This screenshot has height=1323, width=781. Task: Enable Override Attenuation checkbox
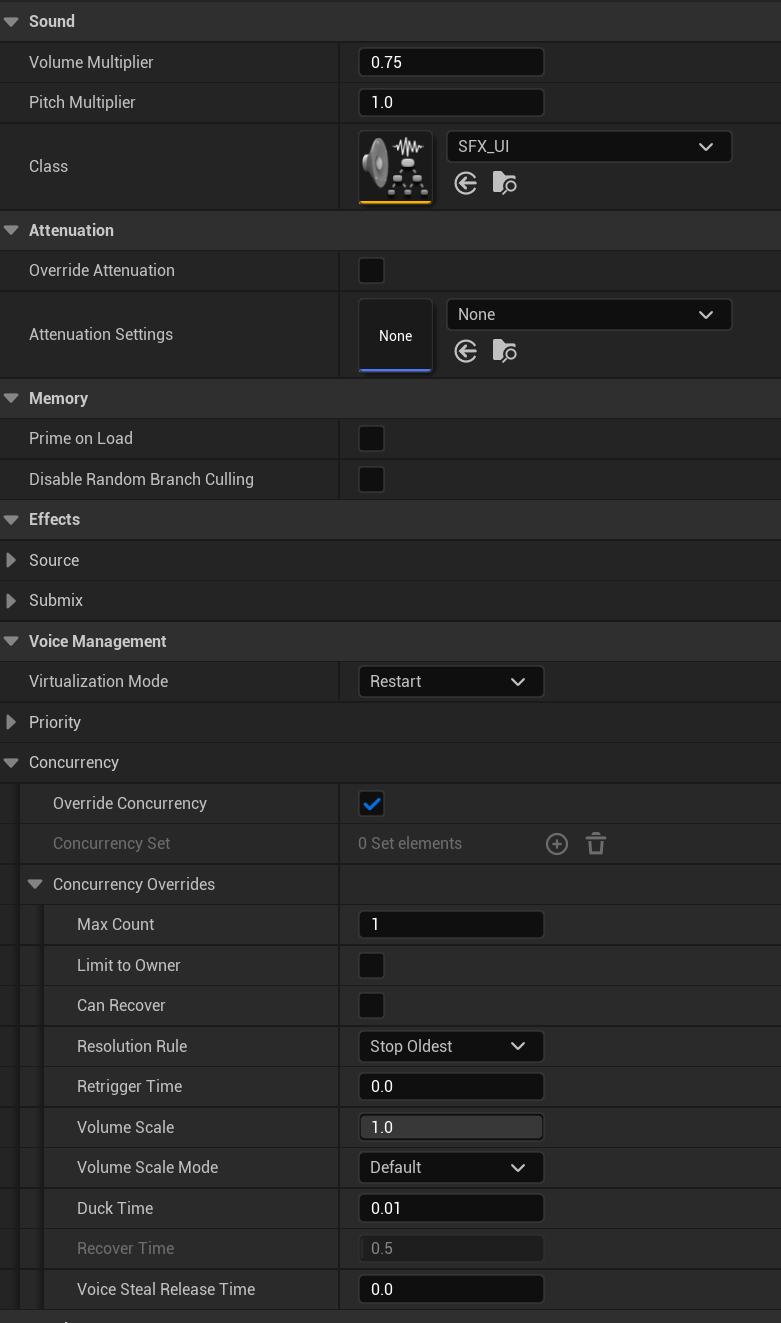[371, 270]
